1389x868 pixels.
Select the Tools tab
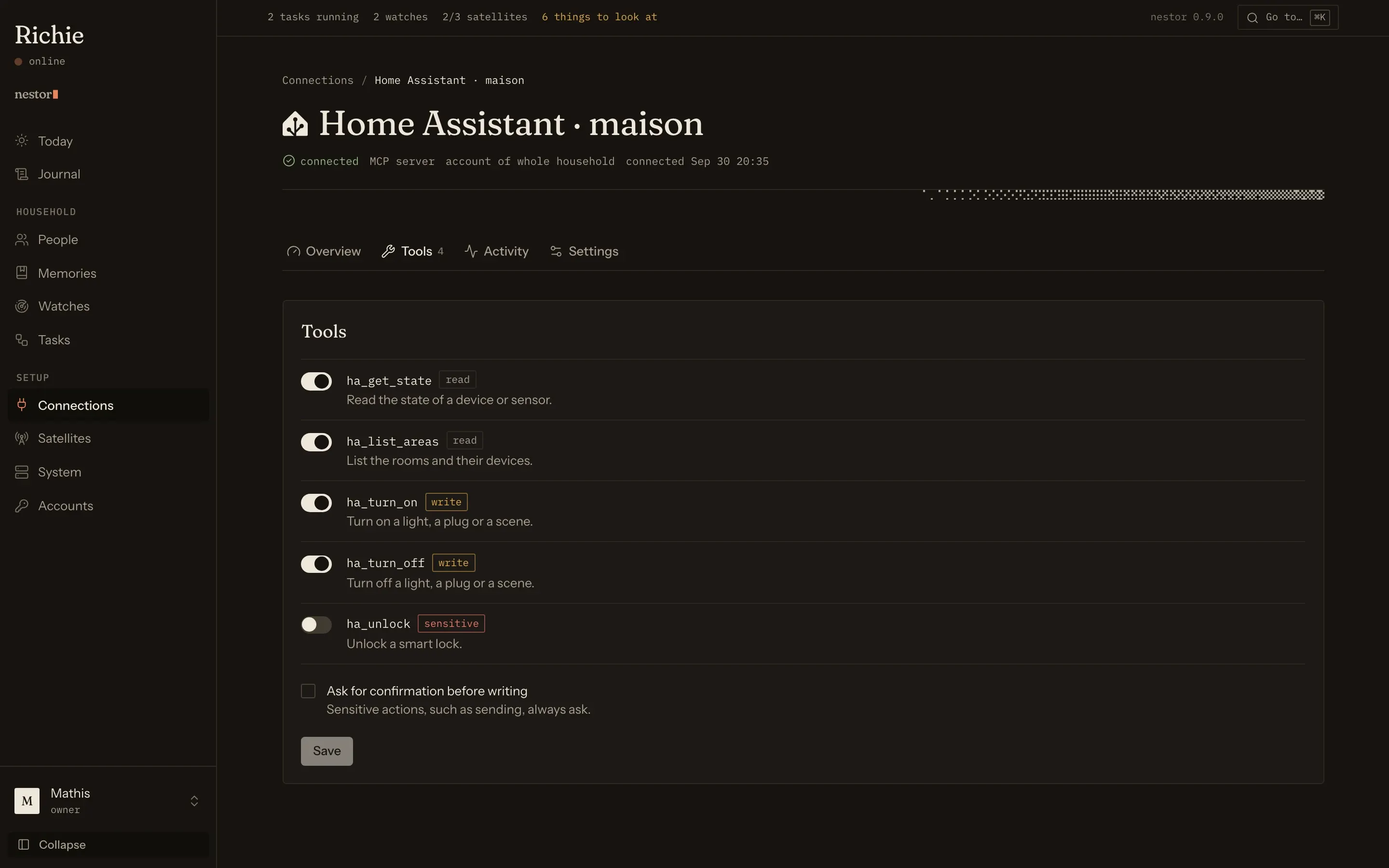click(413, 251)
